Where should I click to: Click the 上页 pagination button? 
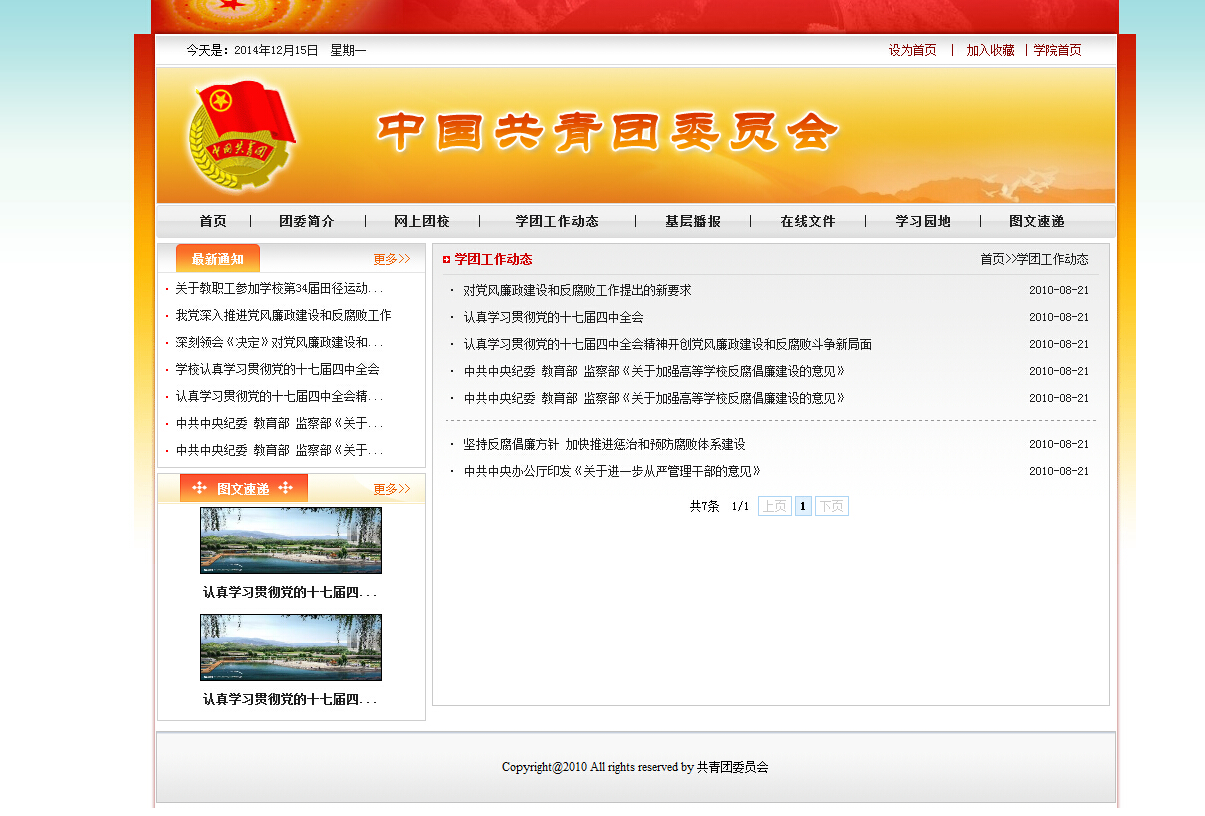(x=775, y=506)
